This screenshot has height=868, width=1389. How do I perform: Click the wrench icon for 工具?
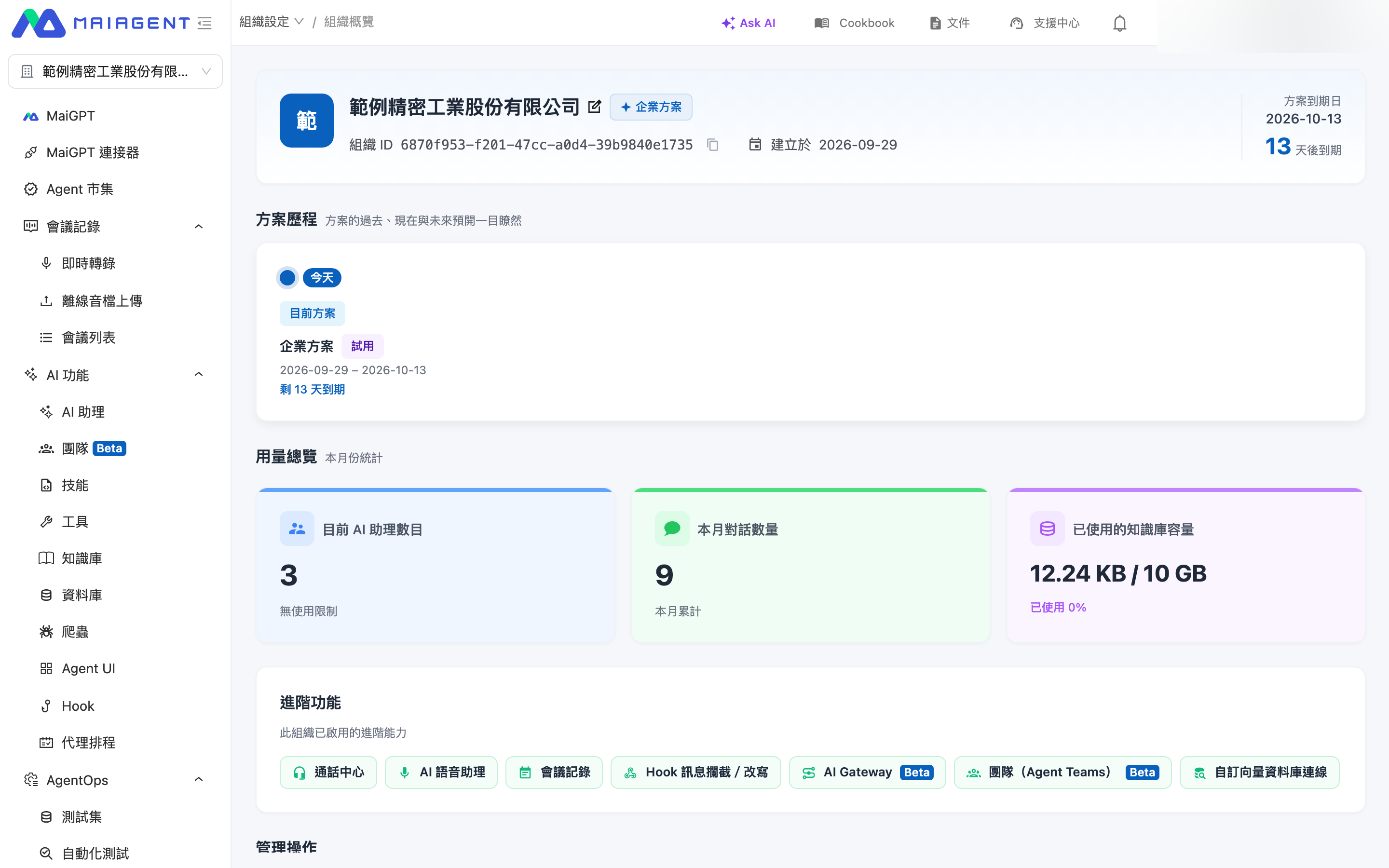pyautogui.click(x=46, y=522)
